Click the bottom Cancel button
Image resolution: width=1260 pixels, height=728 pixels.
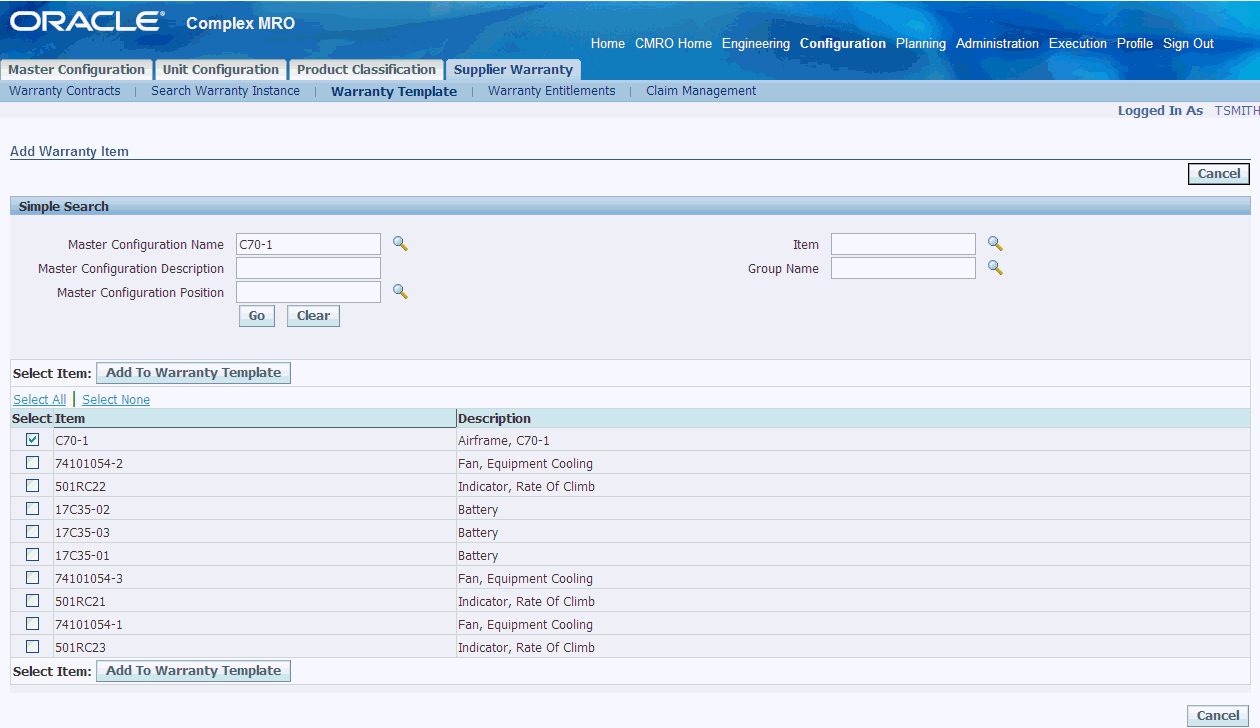point(1218,716)
